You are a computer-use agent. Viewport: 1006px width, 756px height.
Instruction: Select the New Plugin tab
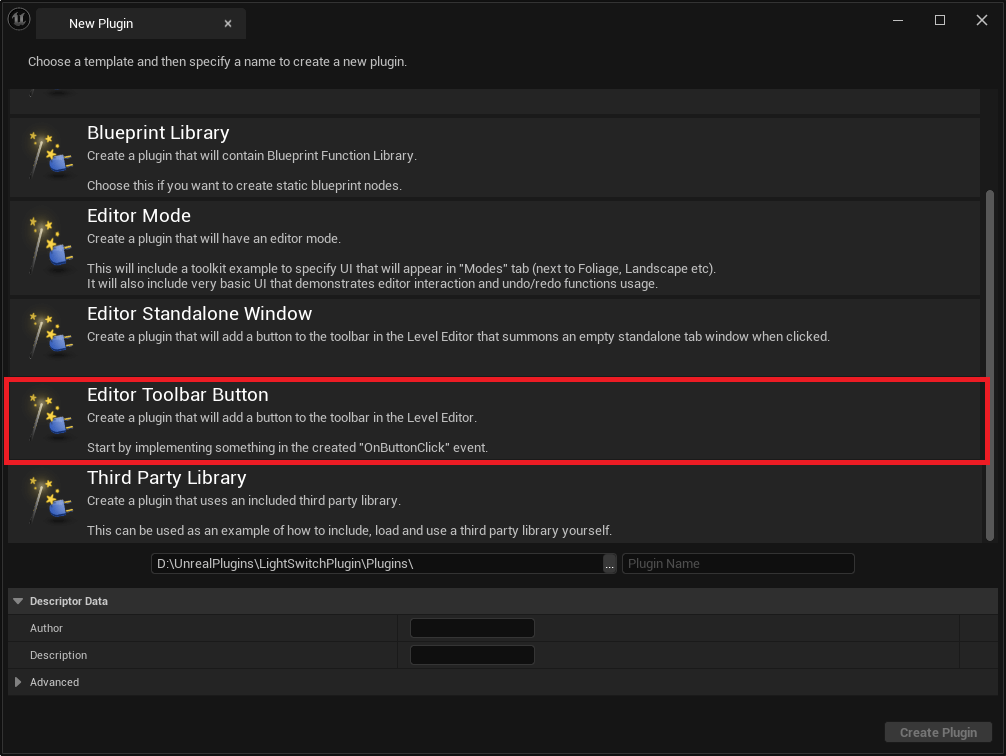pos(101,23)
